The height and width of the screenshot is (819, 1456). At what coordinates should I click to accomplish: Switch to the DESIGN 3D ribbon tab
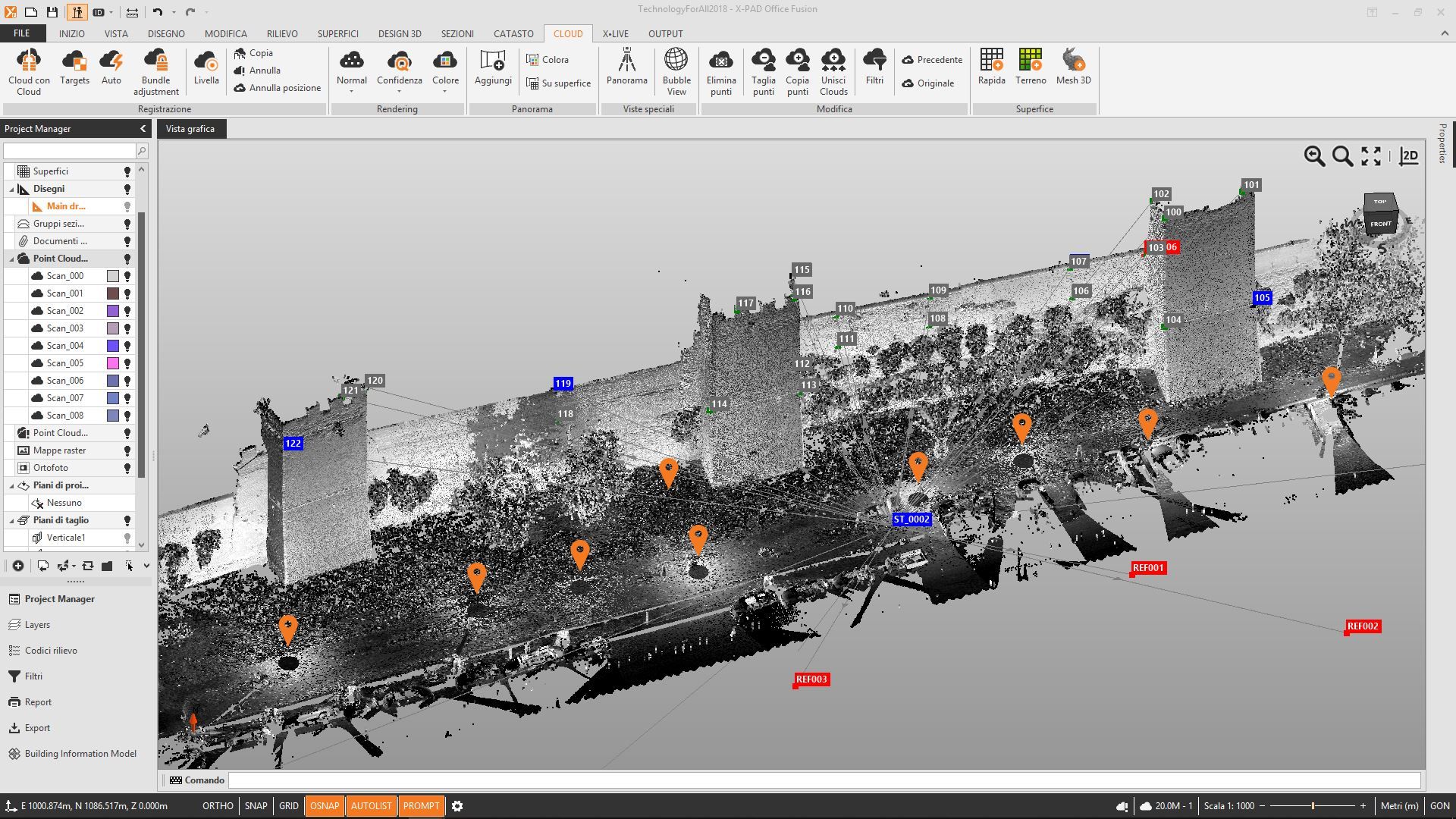pyautogui.click(x=400, y=34)
